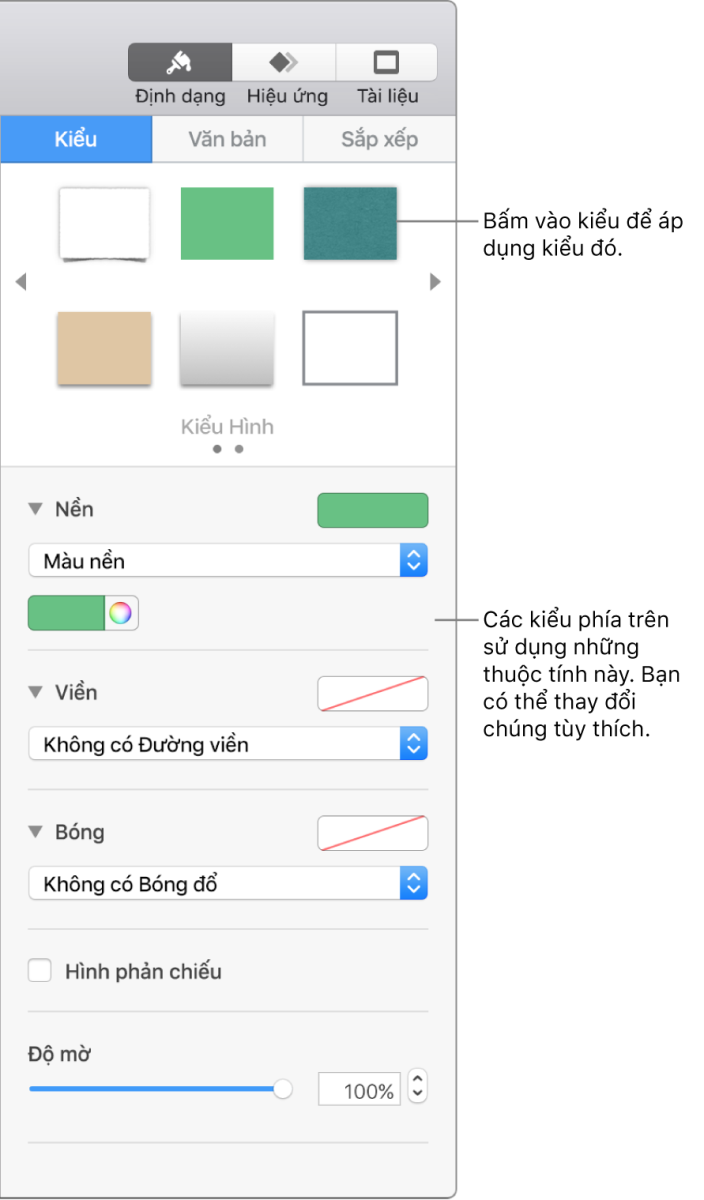Click the opacity percentage stepper arrows
Image resolution: width=704 pixels, height=1200 pixels.
[418, 1087]
